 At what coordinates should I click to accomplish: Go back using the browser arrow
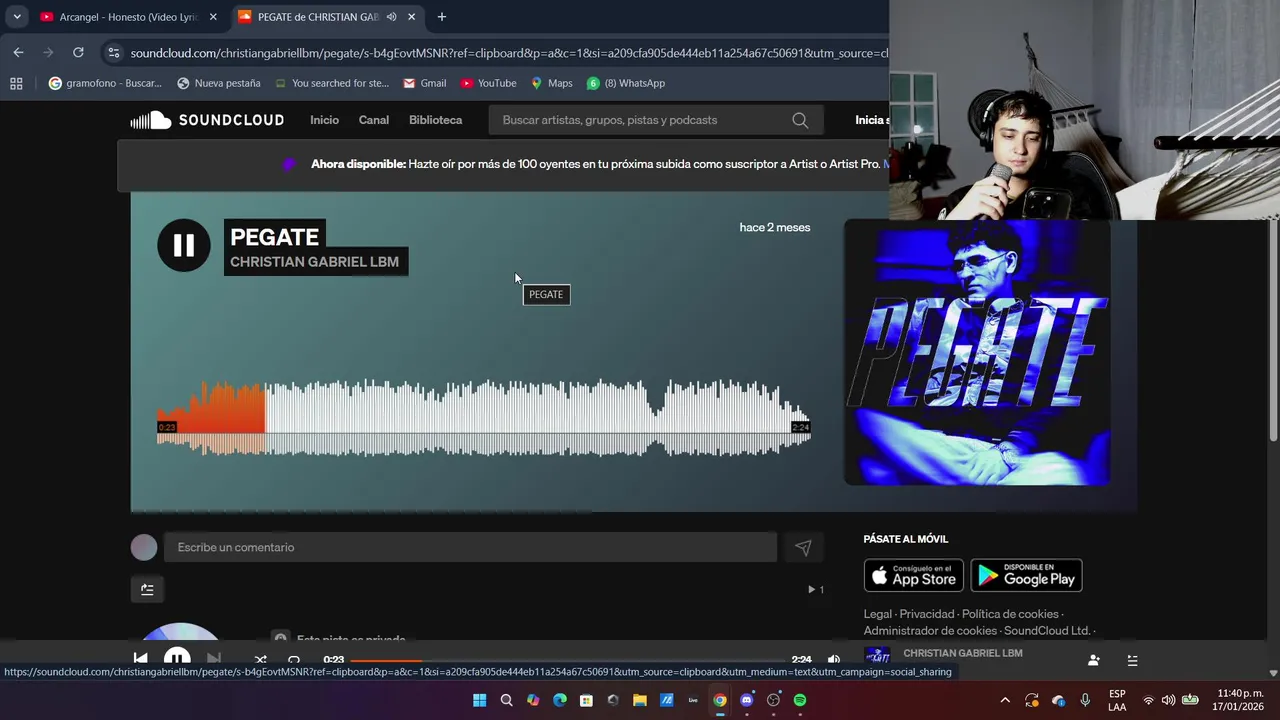18,53
